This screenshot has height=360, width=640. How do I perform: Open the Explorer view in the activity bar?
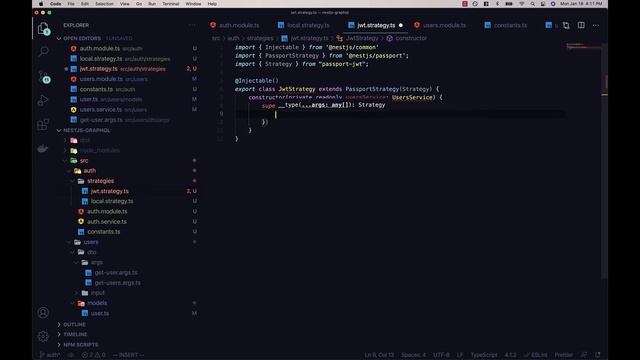click(43, 29)
